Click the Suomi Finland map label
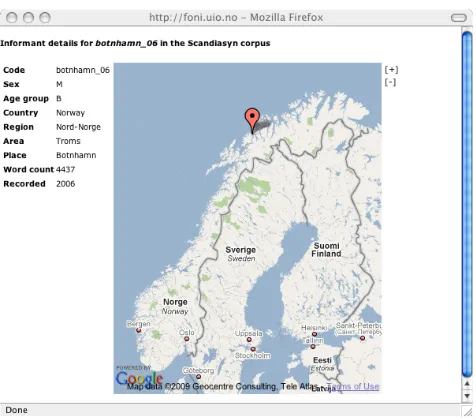 click(x=326, y=250)
